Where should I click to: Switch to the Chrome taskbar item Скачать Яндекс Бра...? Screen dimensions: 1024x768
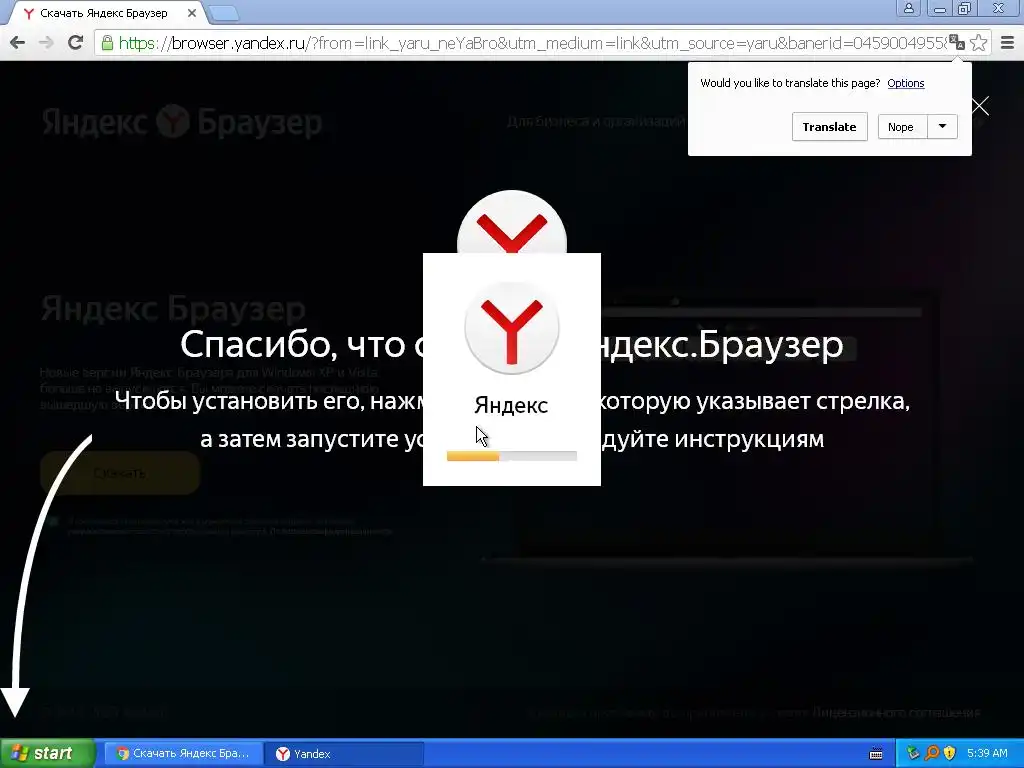click(x=184, y=754)
